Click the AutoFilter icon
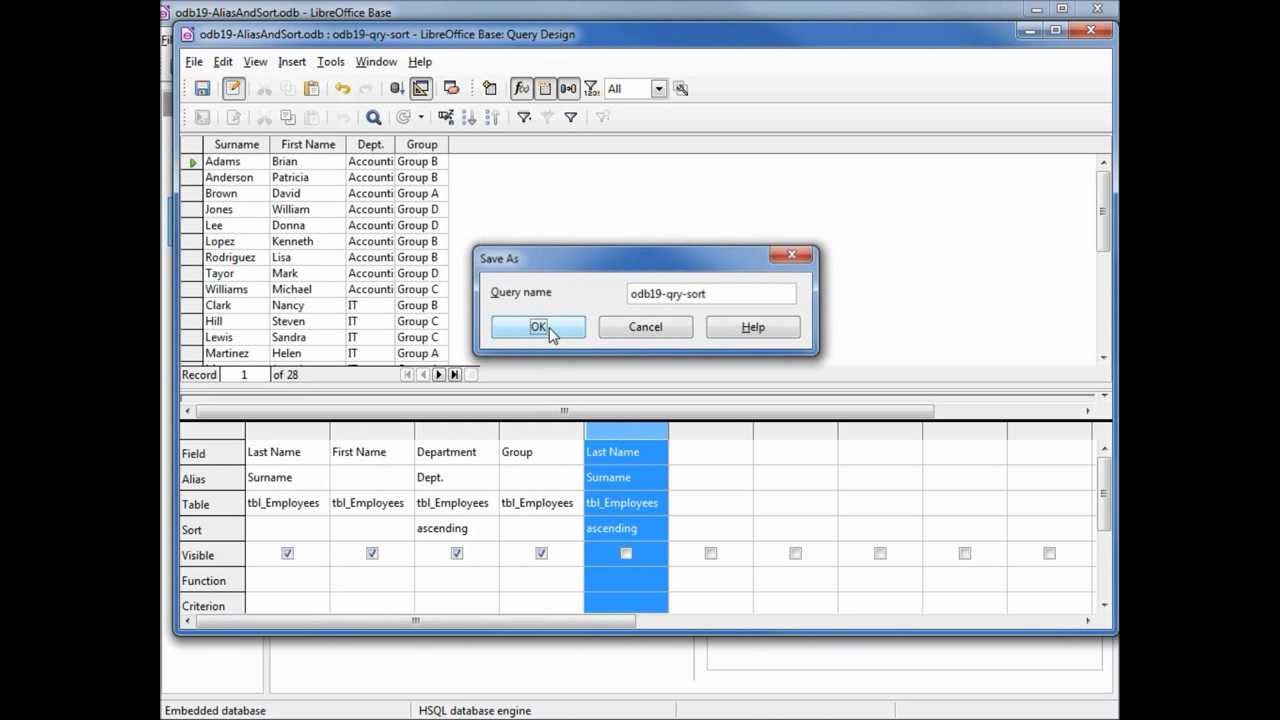The height and width of the screenshot is (720, 1280). click(524, 117)
